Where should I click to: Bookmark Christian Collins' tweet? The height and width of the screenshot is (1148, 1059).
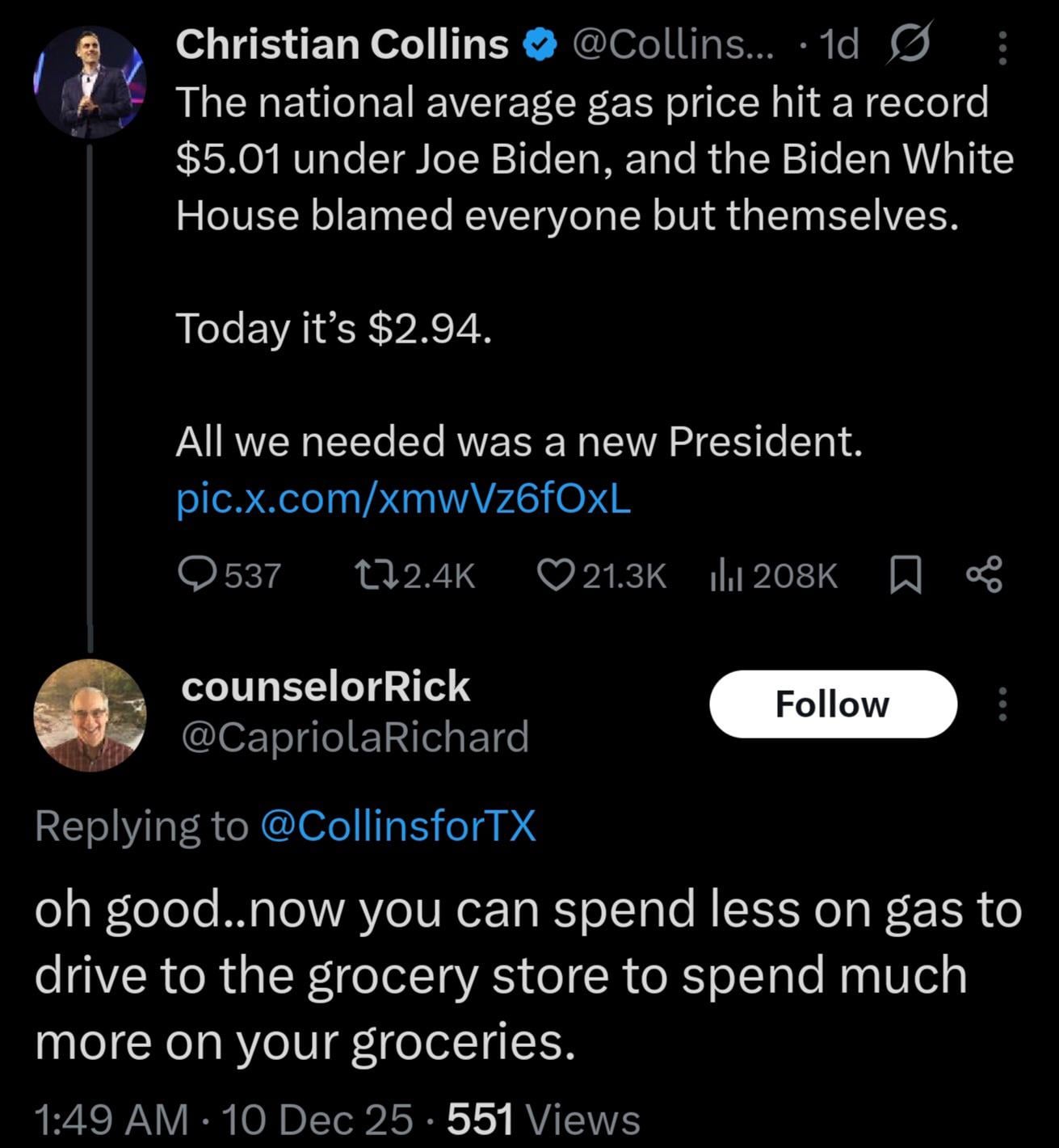[x=906, y=575]
